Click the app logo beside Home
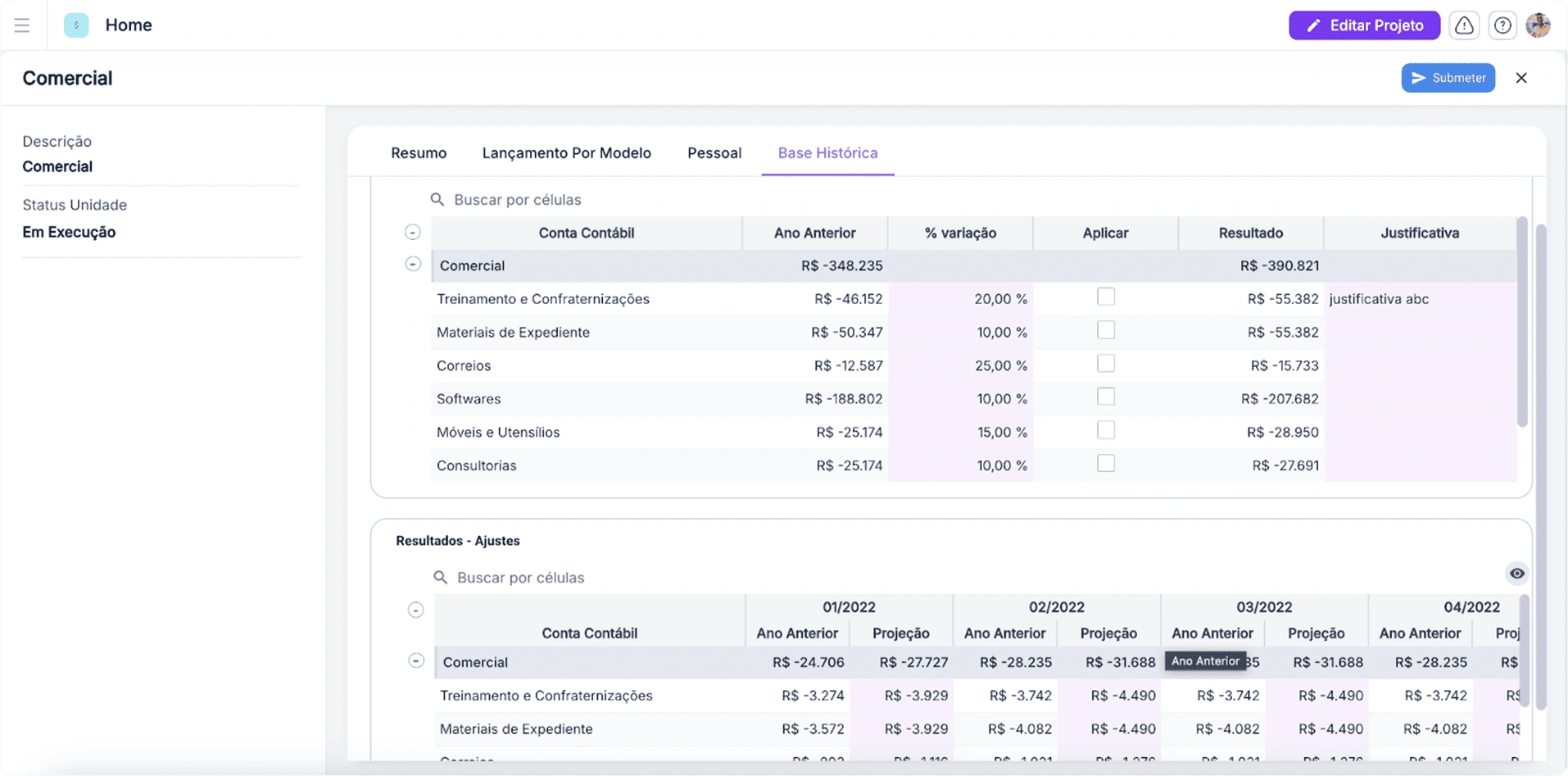Image resolution: width=1568 pixels, height=776 pixels. tap(76, 25)
